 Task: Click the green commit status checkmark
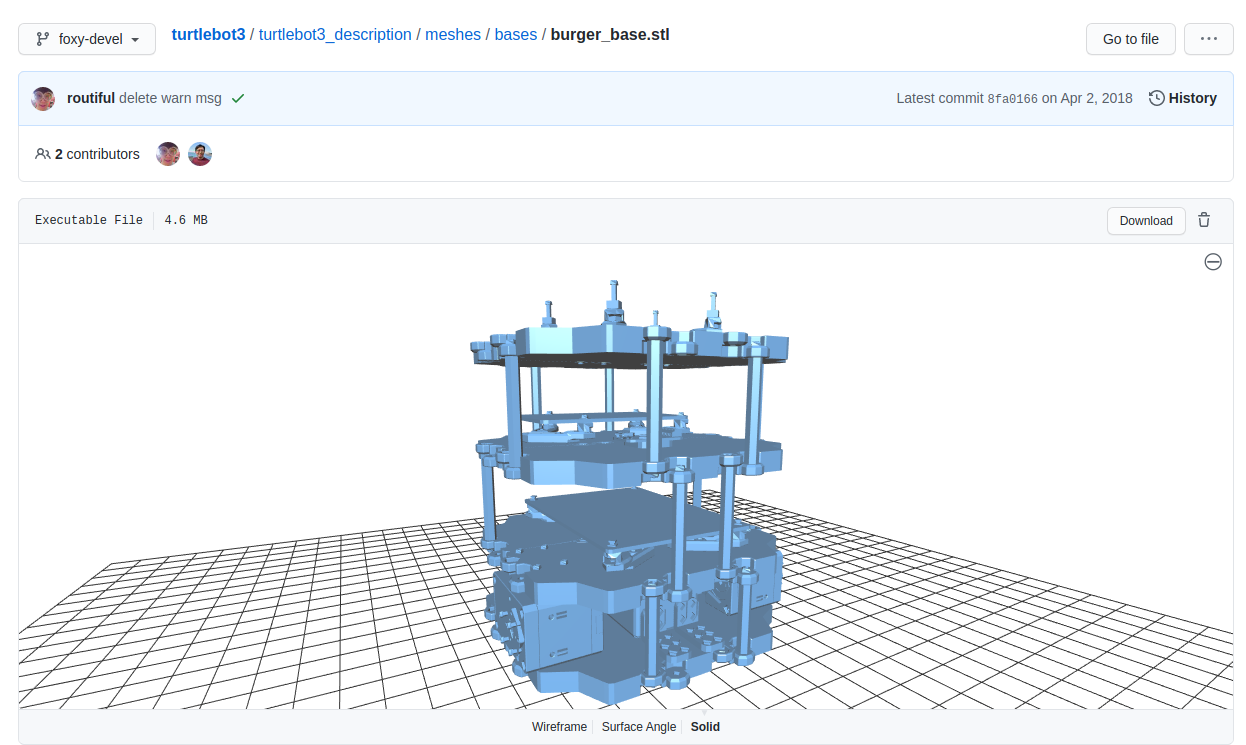(238, 98)
